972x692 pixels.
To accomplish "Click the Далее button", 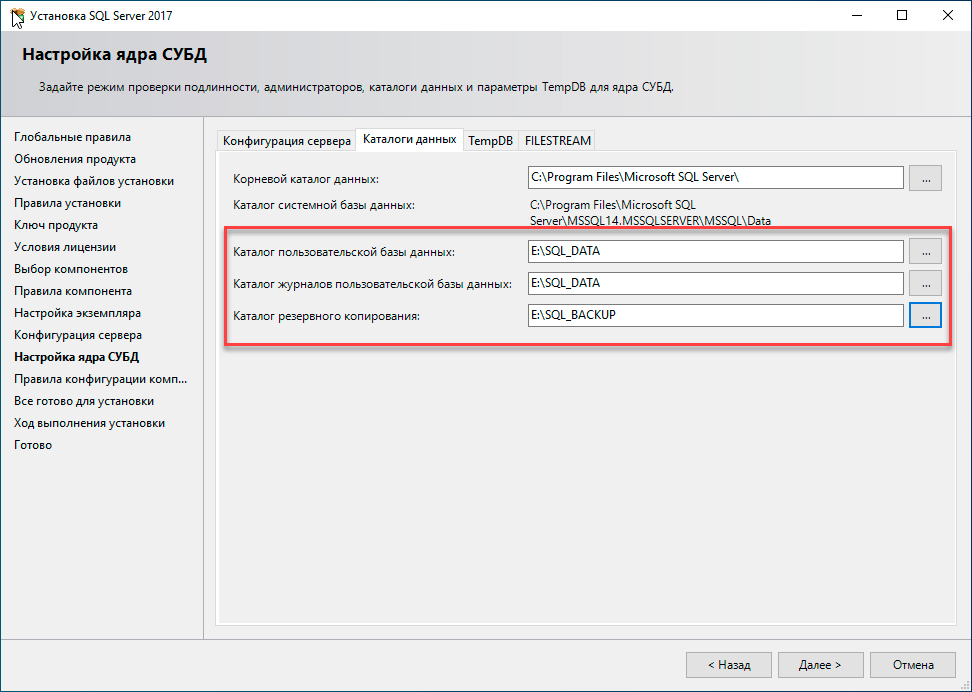I will click(x=820, y=664).
